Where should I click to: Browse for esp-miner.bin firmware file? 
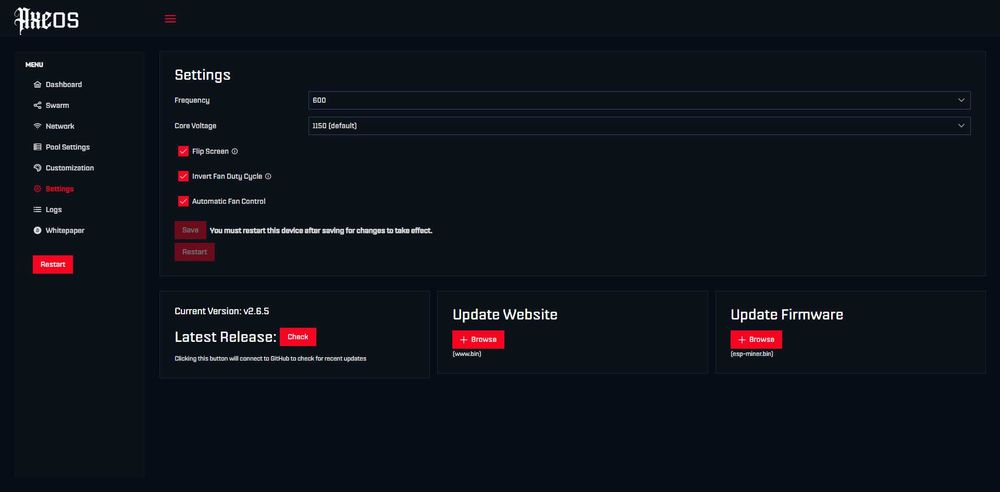(756, 339)
